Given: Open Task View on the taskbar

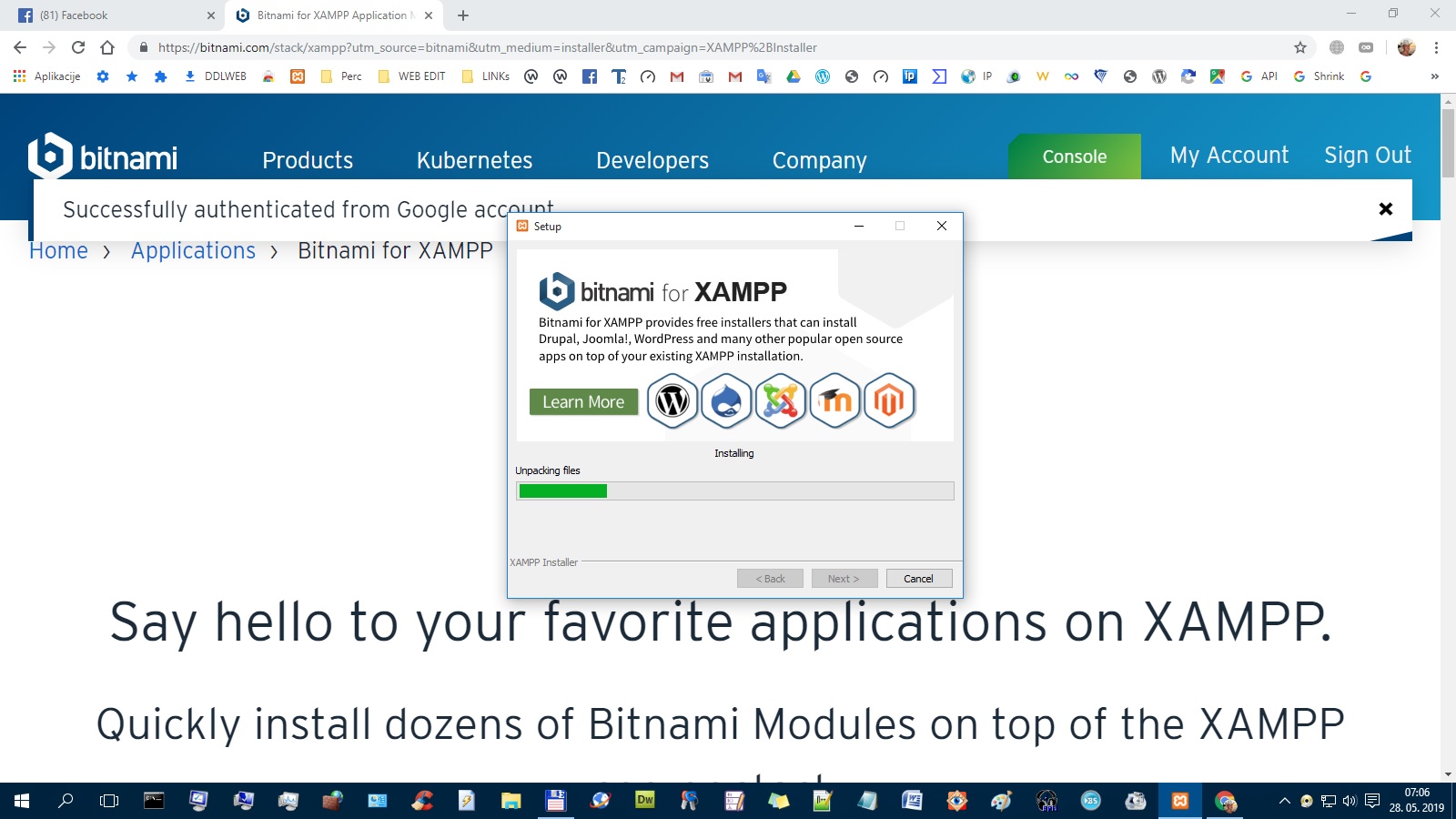Looking at the screenshot, I should point(109,801).
